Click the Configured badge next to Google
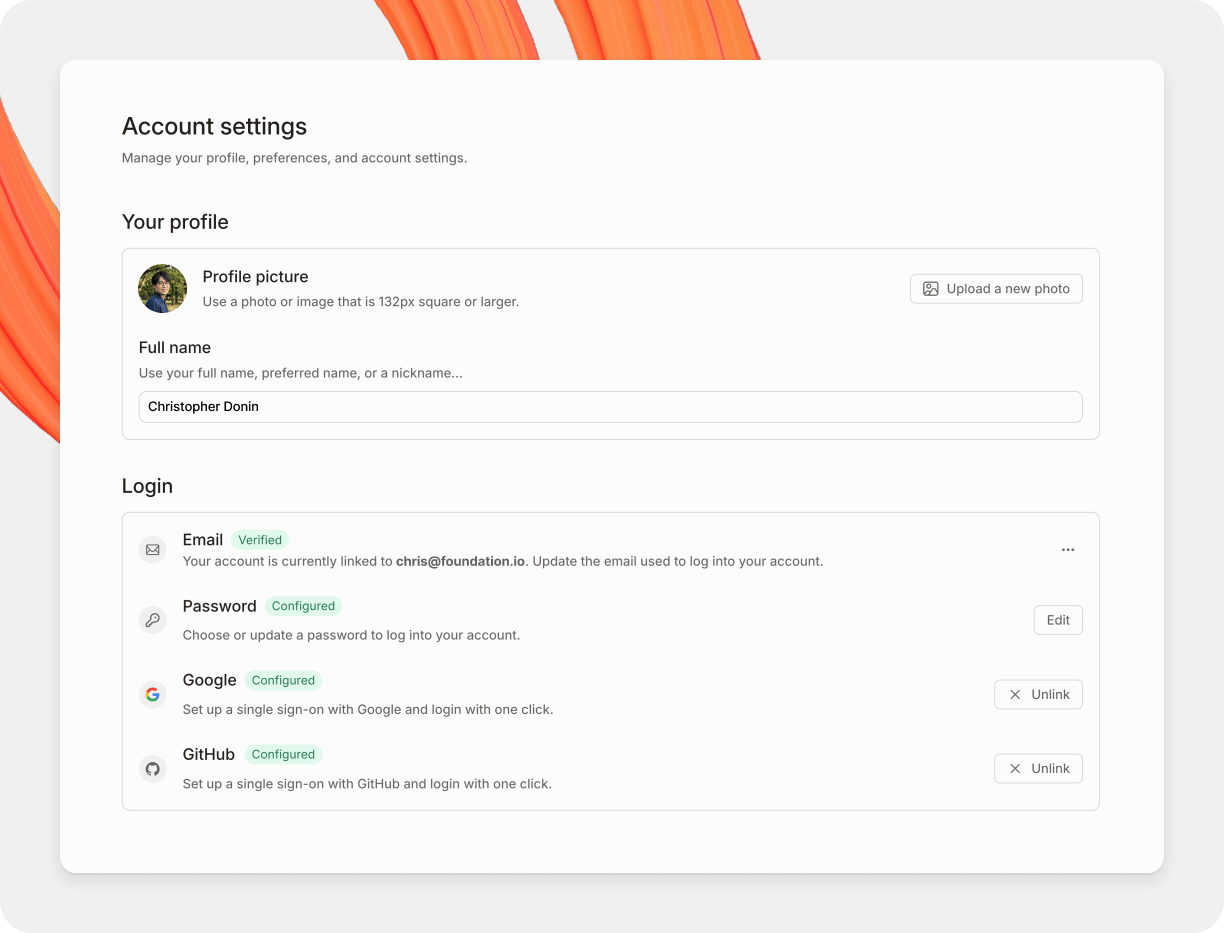This screenshot has width=1224, height=933. 283,680
